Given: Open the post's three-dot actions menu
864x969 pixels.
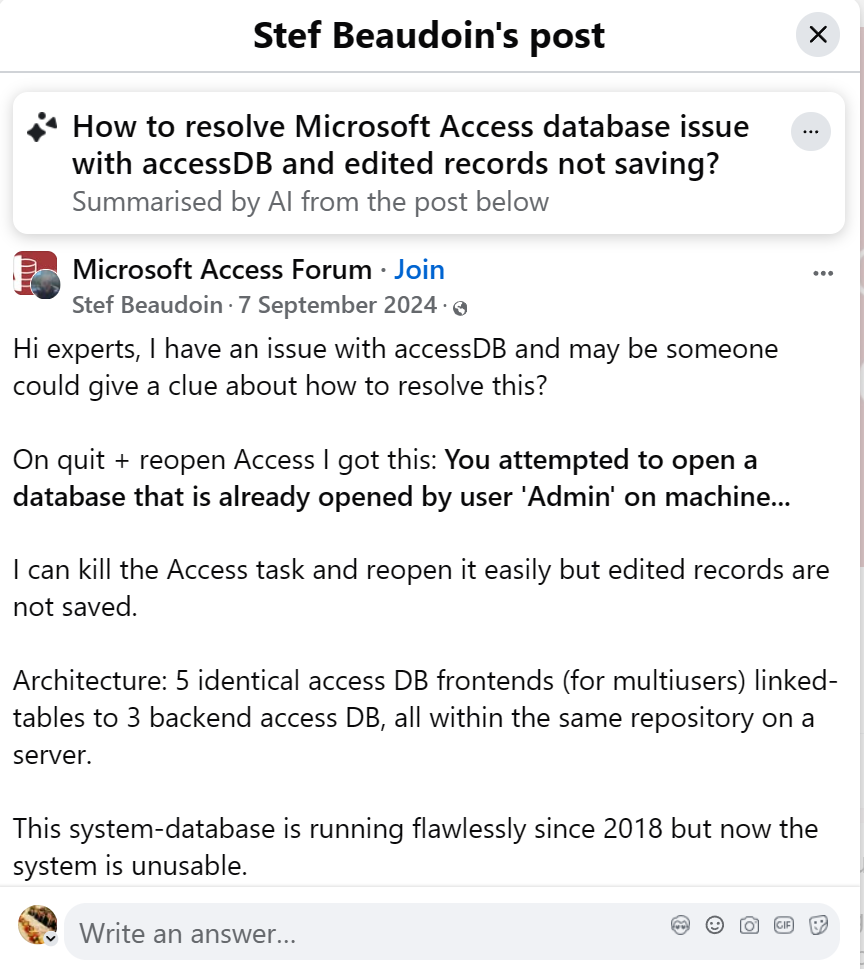Looking at the screenshot, I should (823, 273).
